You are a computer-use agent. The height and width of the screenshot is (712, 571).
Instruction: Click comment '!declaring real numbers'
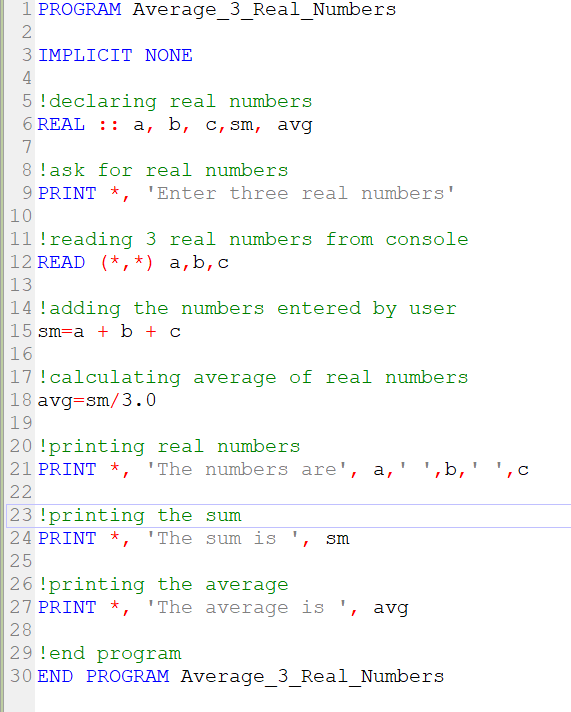(175, 102)
